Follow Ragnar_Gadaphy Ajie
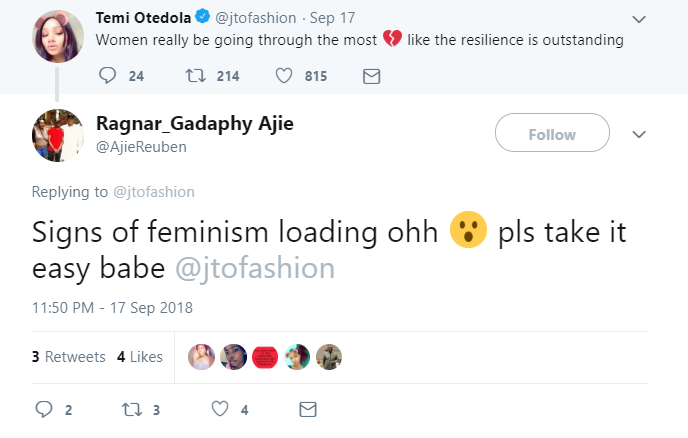The height and width of the screenshot is (438, 688). click(552, 134)
